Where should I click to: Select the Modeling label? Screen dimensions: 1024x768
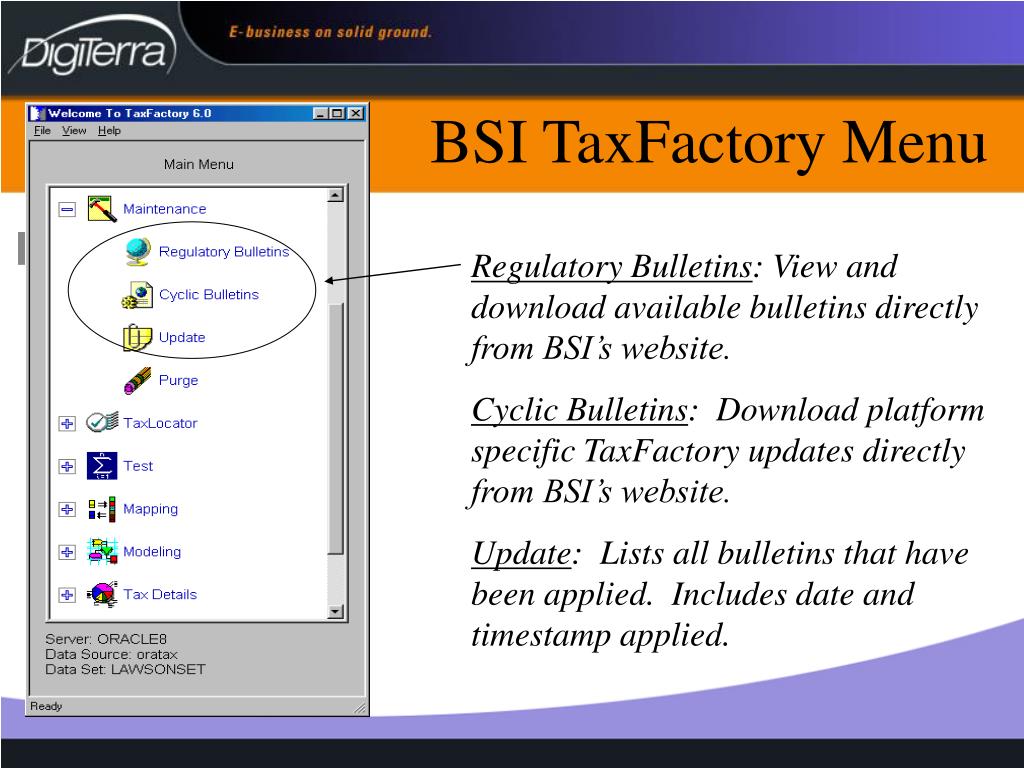point(152,552)
